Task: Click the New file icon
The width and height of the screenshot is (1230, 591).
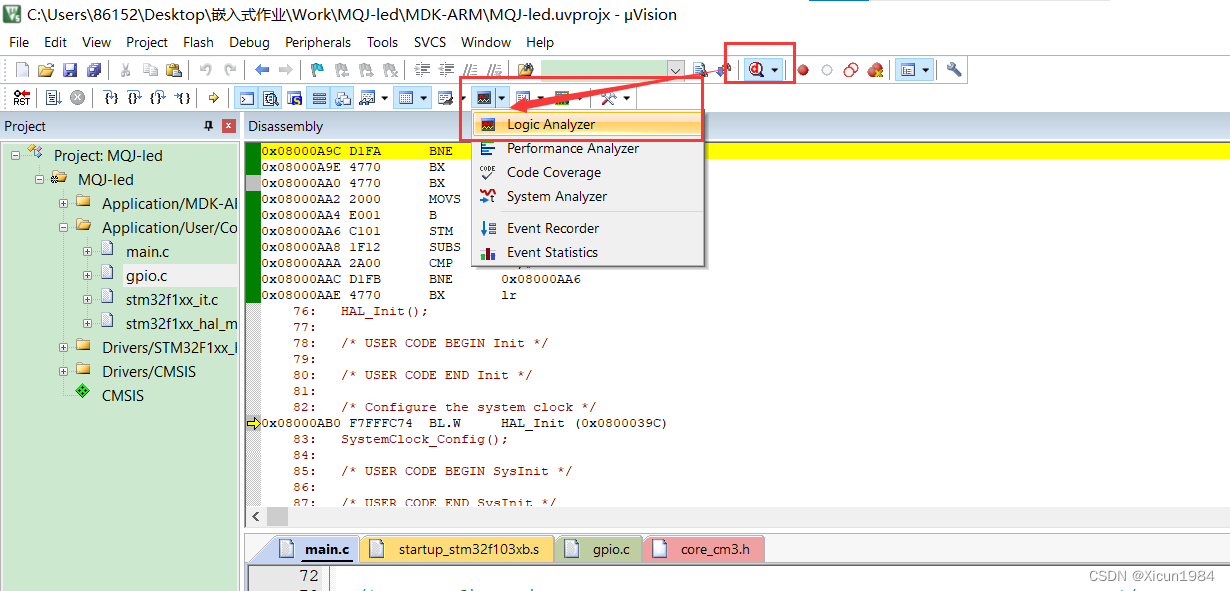Action: (x=22, y=70)
